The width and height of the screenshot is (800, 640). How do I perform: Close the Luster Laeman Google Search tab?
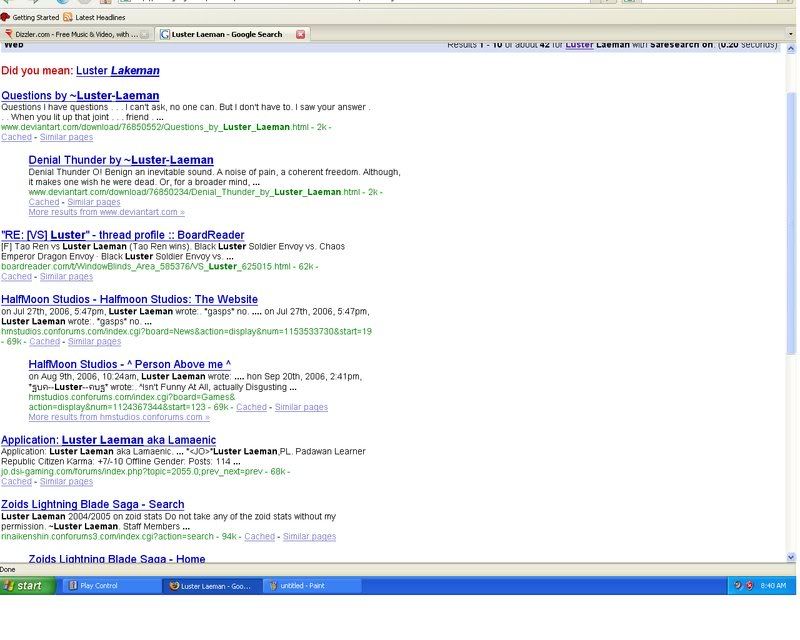(301, 34)
